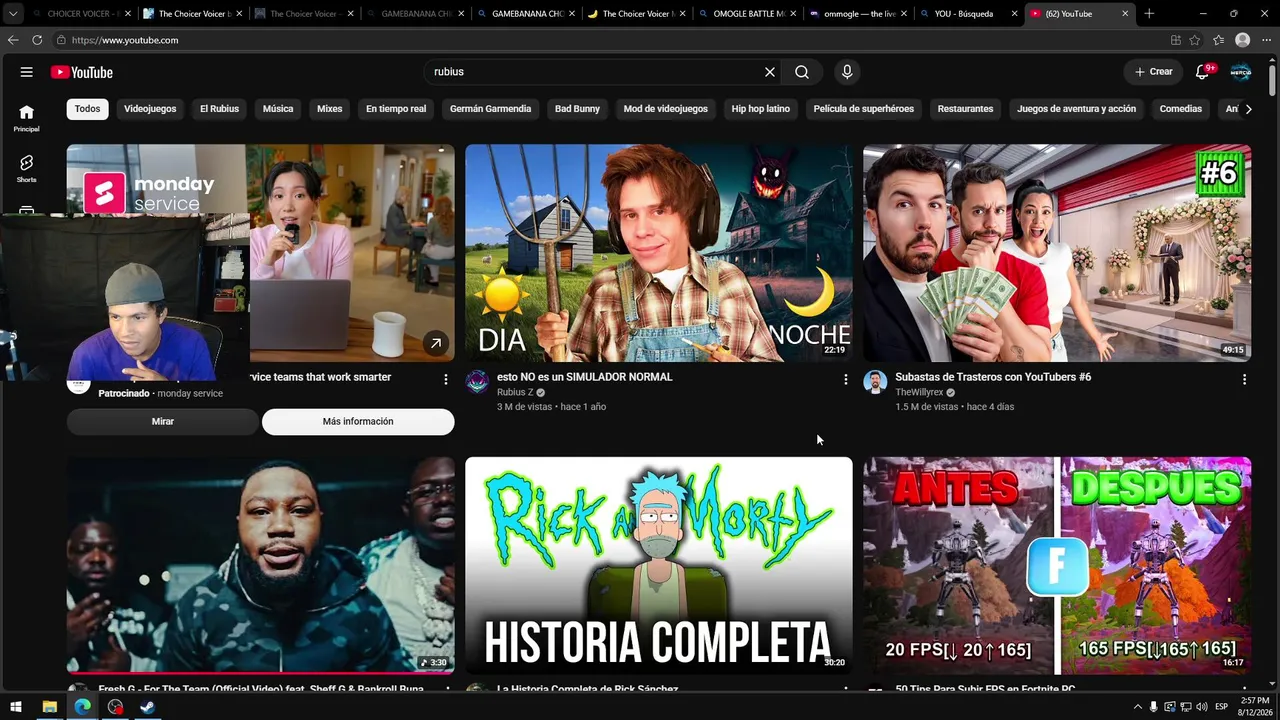Show more chips with the right arrow
The width and height of the screenshot is (1280, 720).
pos(1248,109)
